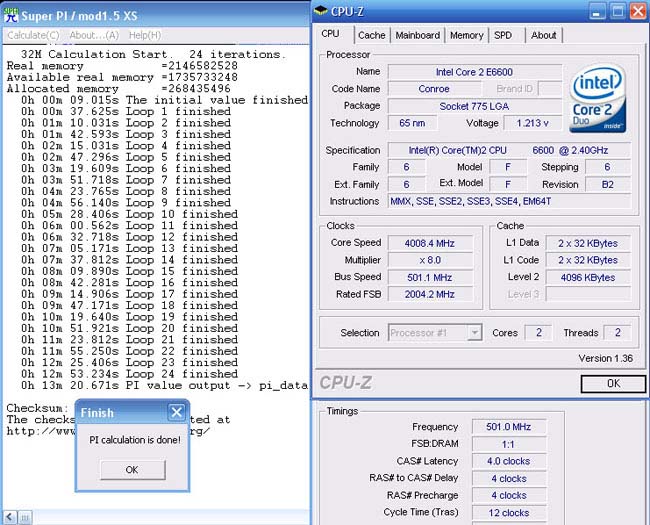This screenshot has height=525, width=650.
Task: Click the PI calculation is done! message
Action: click(135, 440)
